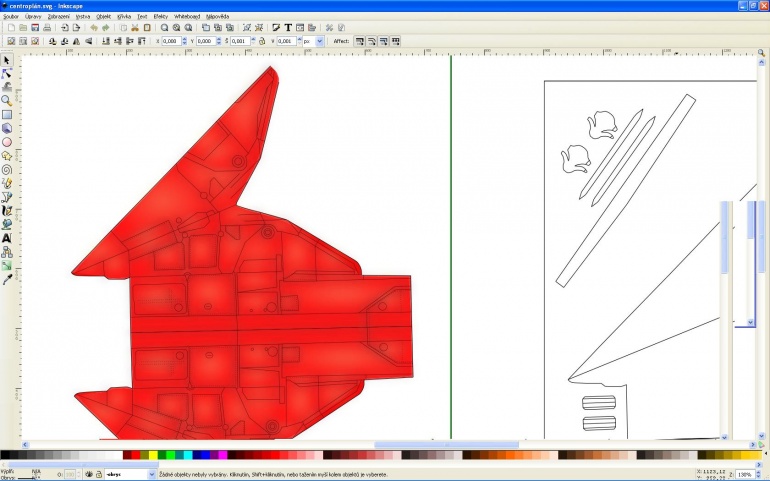Viewport: 770px width, 481px height.
Task: Toggle the width/height ratio lock
Action: [x=262, y=41]
